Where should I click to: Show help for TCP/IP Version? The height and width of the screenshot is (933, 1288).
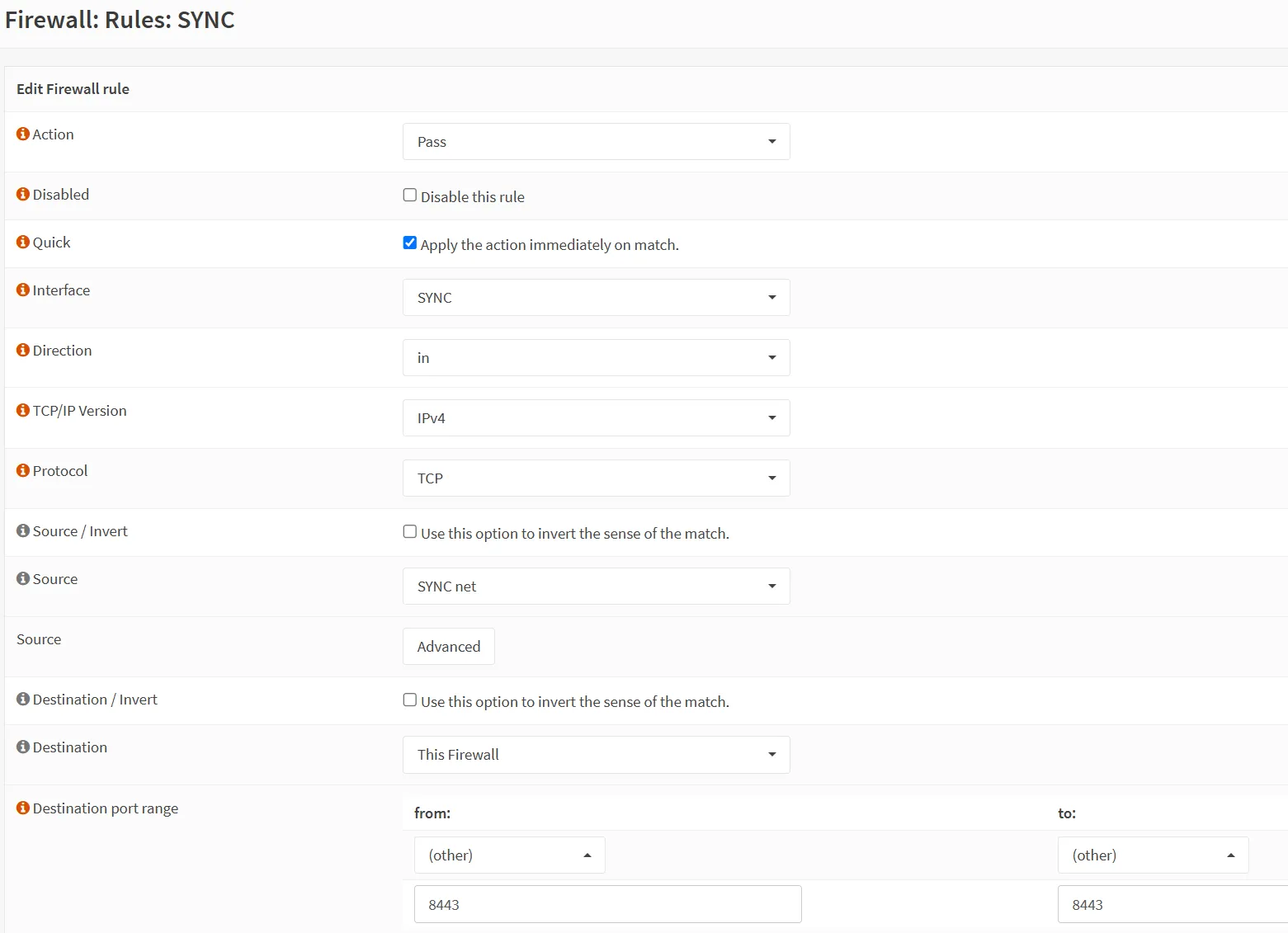tap(23, 410)
